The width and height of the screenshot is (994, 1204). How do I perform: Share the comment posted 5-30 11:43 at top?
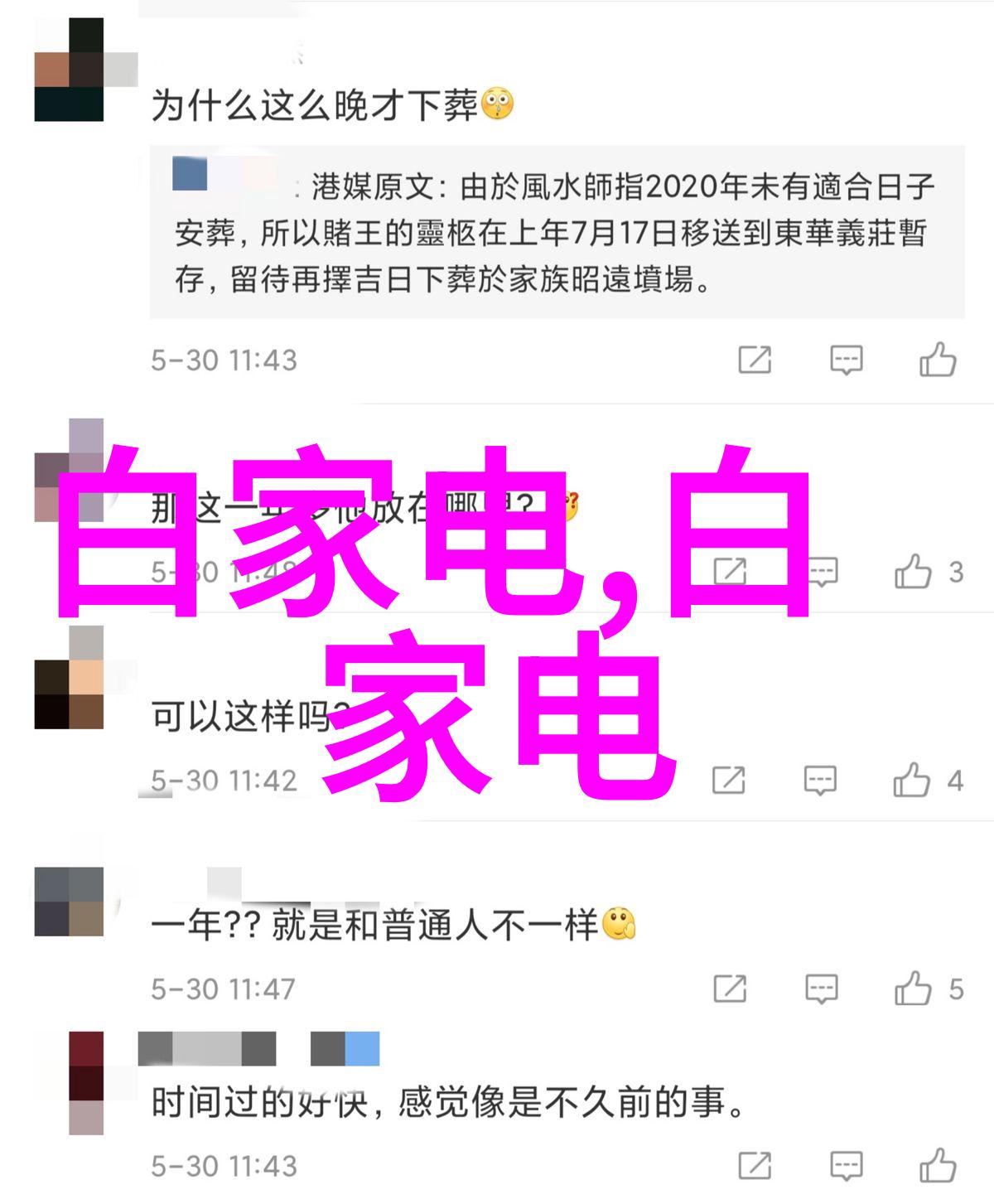(755, 360)
